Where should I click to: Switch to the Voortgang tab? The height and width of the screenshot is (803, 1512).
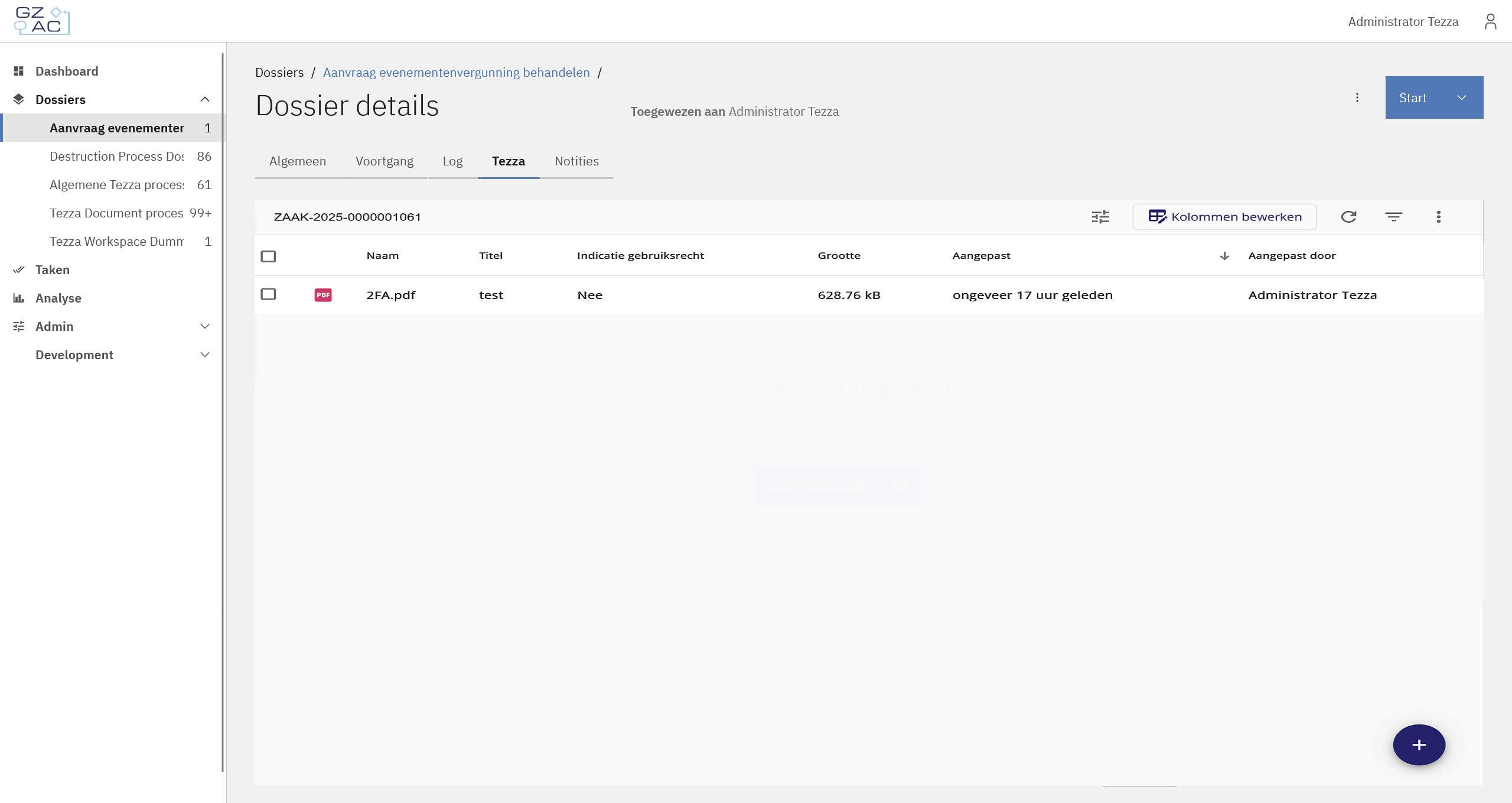[384, 161]
